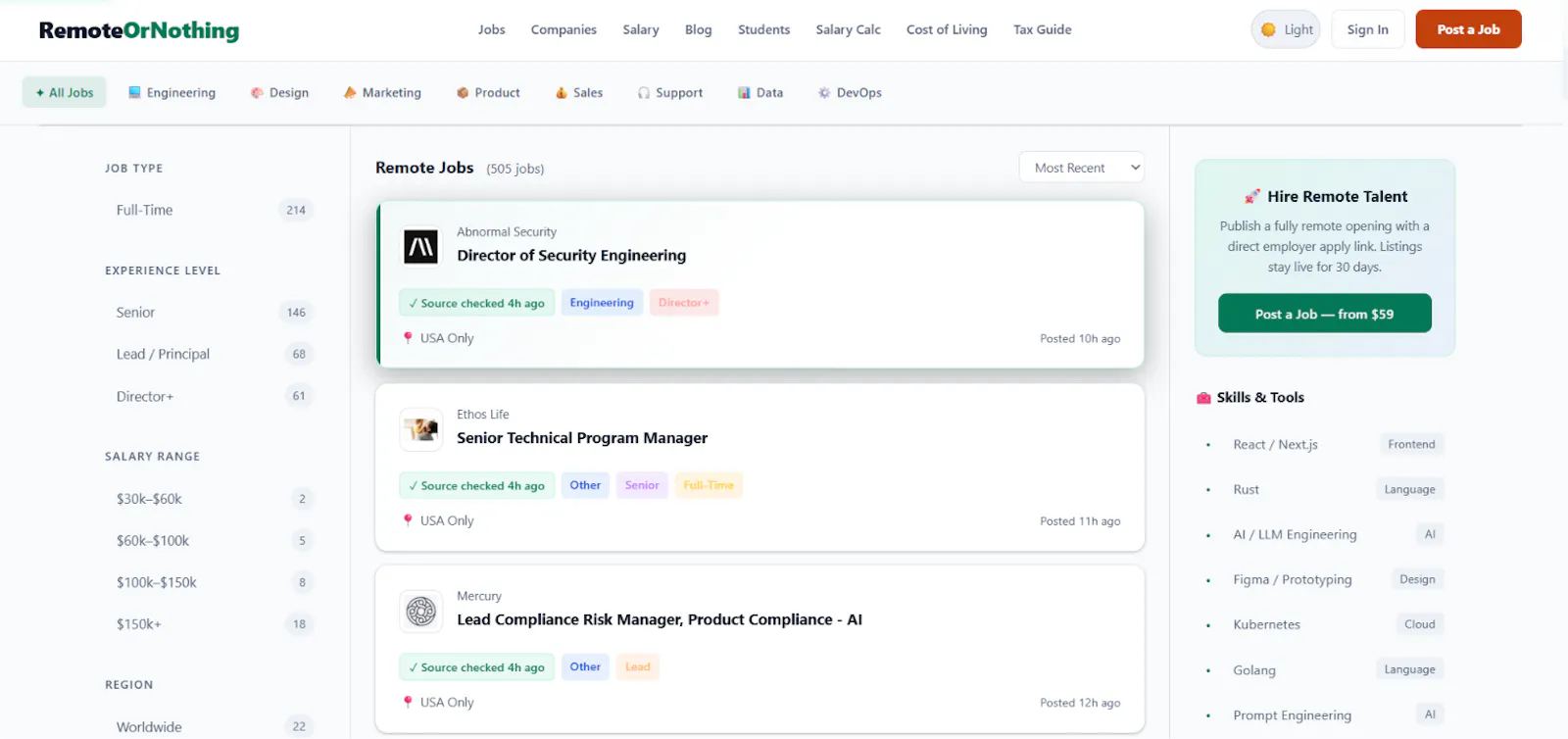1568x739 pixels.
Task: Select the React / Next.js skill
Action: [1324, 444]
